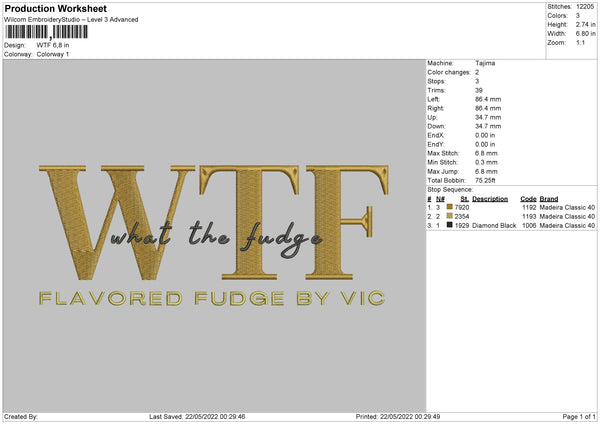Click stitch count 7920 in stop sequence
Viewport: 600px width, 424px height.
[x=462, y=207]
